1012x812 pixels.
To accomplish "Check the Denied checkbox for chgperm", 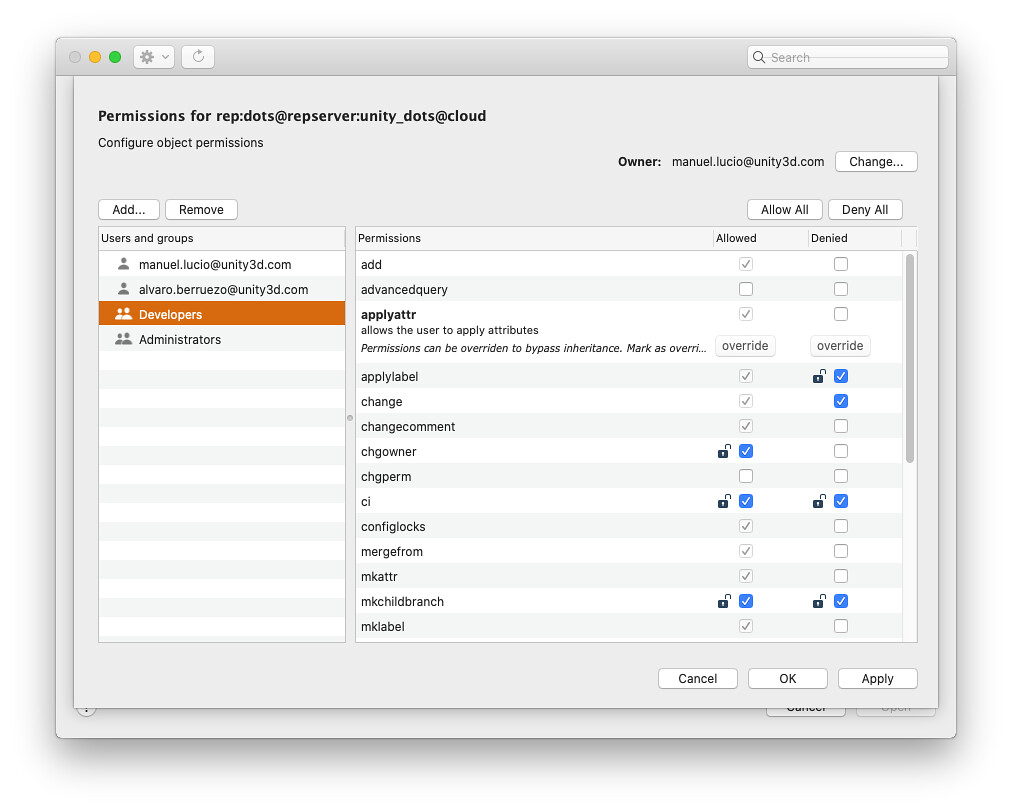I will tap(840, 476).
